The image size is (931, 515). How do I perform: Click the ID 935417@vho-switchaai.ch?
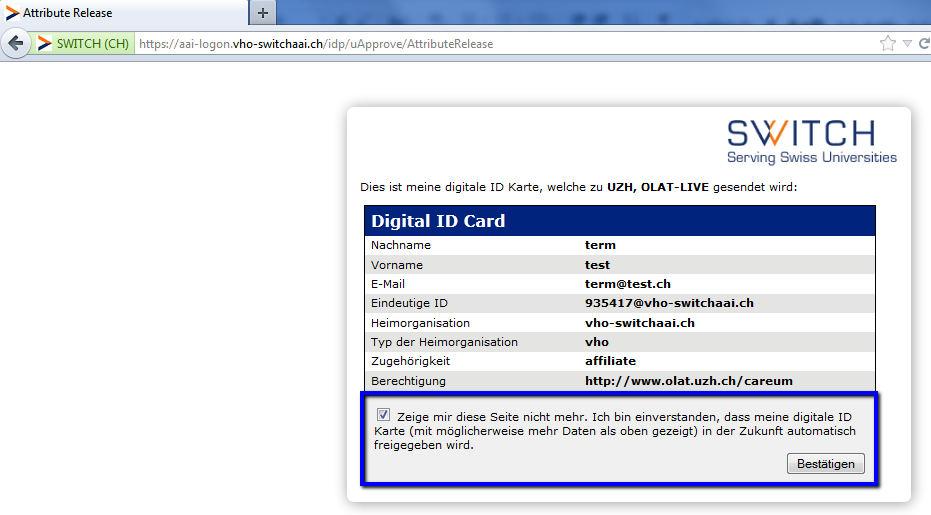669,303
